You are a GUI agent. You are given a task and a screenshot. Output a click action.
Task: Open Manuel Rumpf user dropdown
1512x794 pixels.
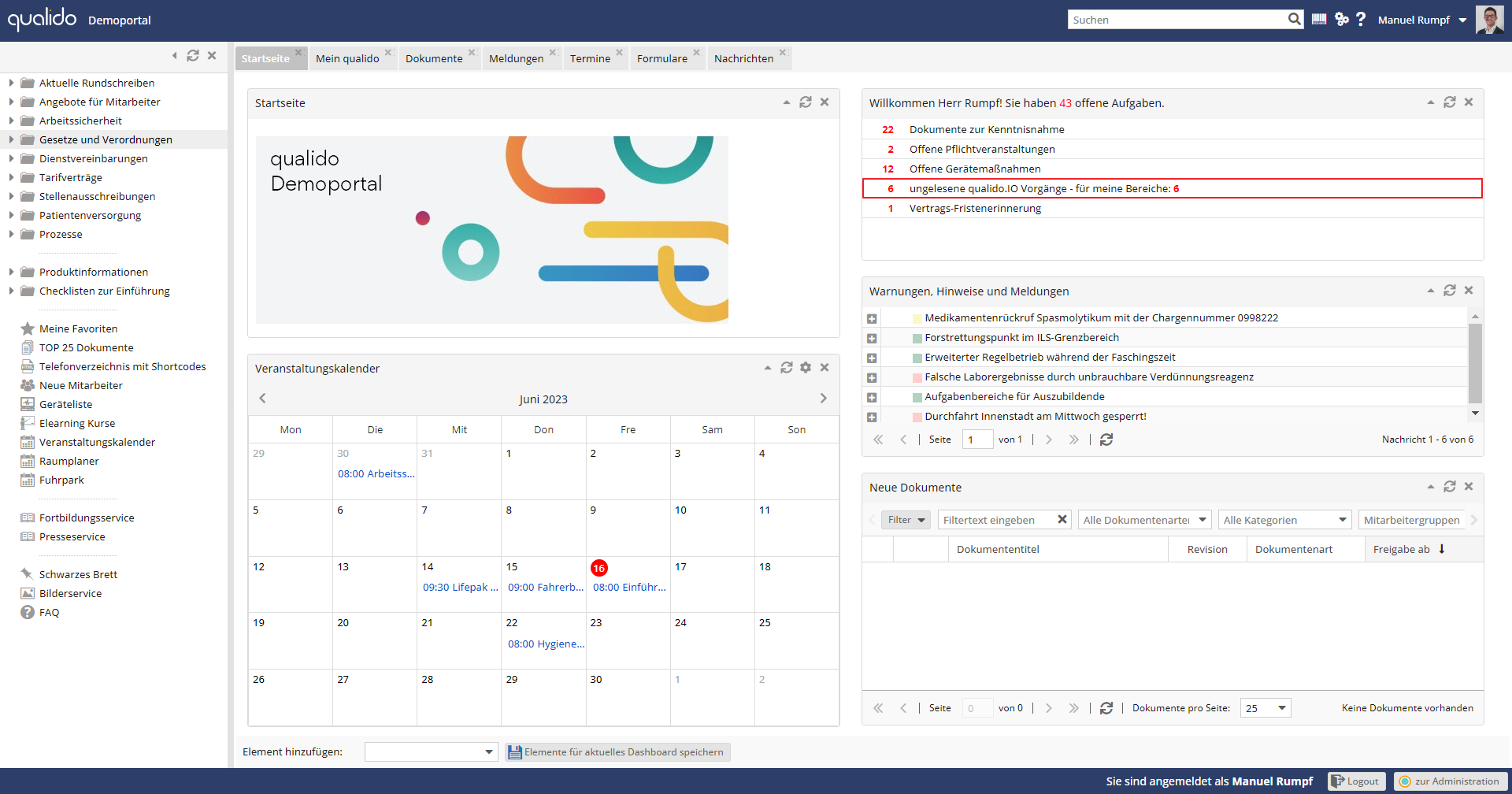(1462, 20)
